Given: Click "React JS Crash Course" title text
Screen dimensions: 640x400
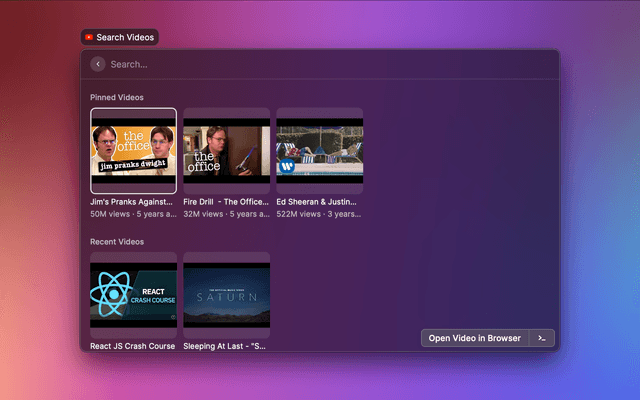Looking at the screenshot, I should 133,346.
